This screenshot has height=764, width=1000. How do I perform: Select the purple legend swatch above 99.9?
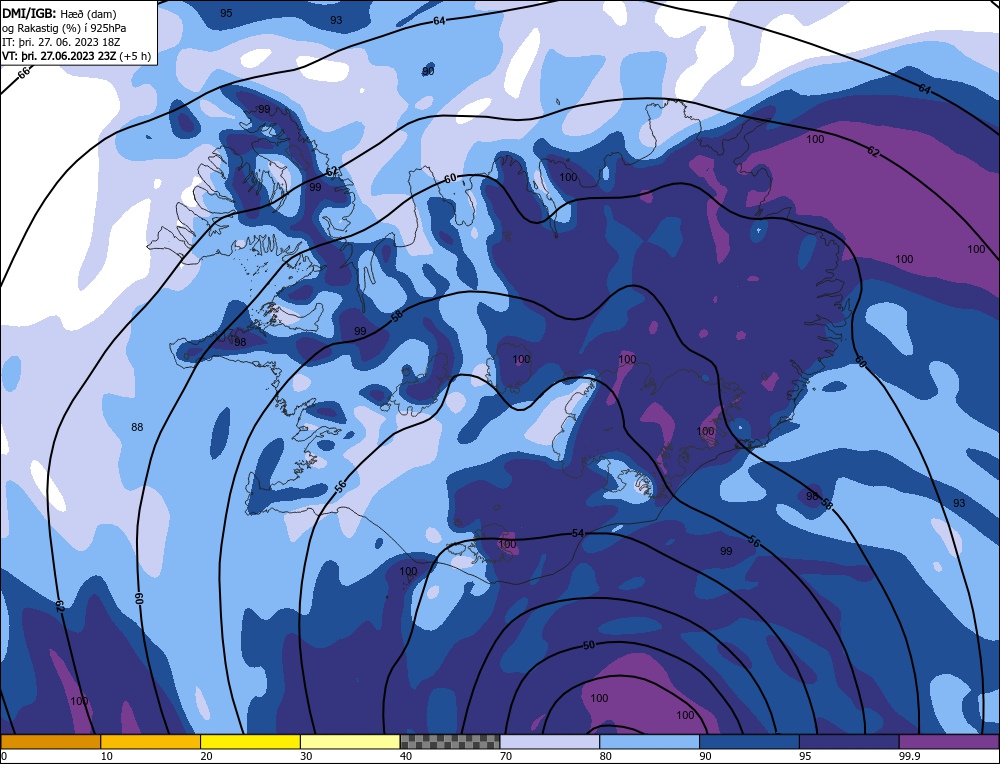[x=949, y=741]
